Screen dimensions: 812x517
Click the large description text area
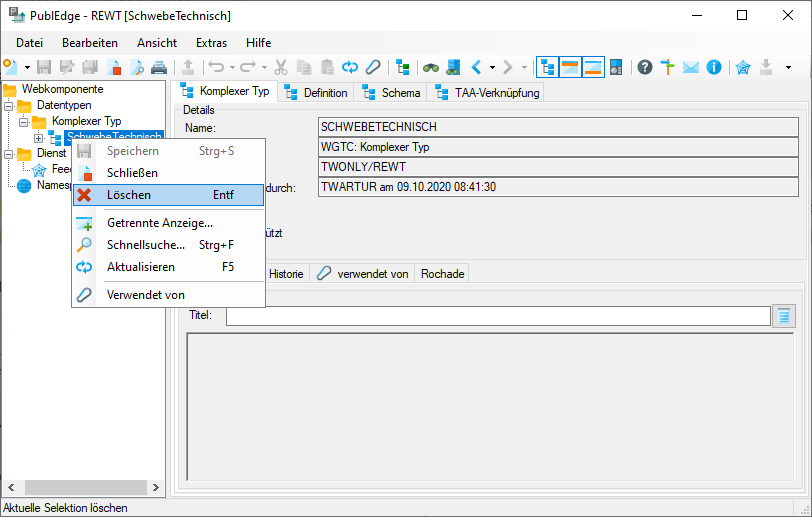490,407
